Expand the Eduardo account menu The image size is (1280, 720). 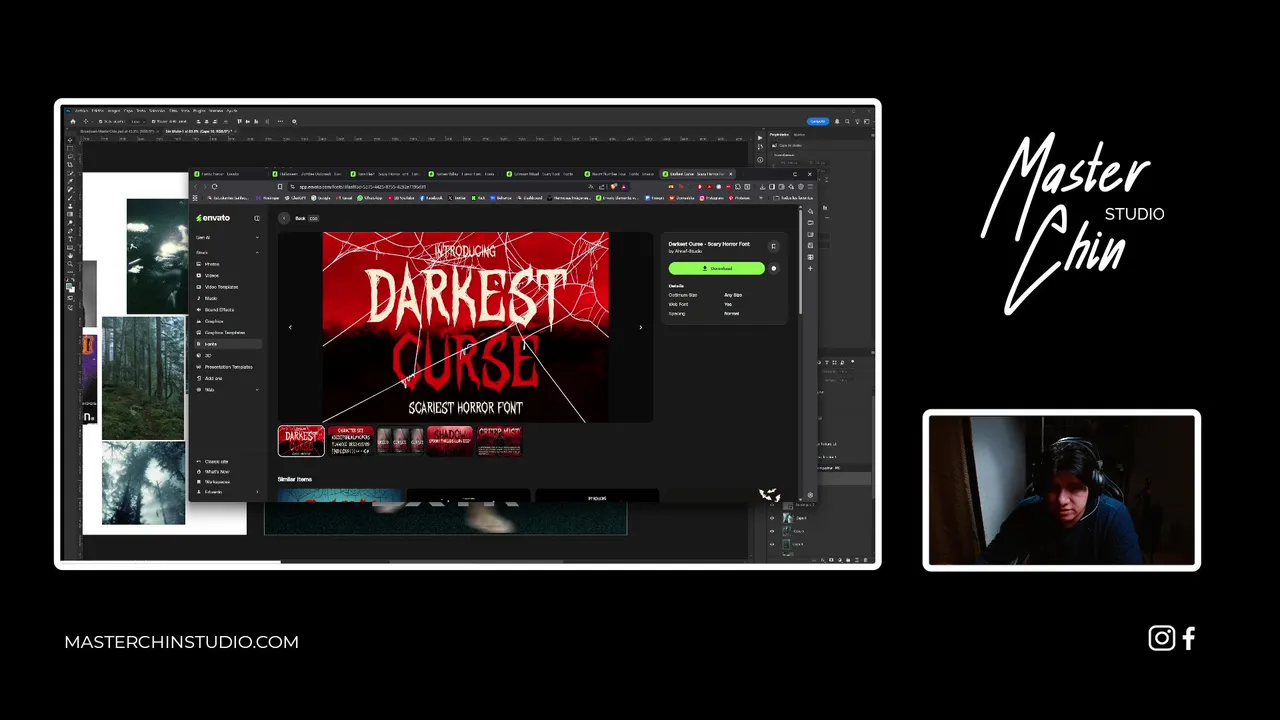click(228, 492)
